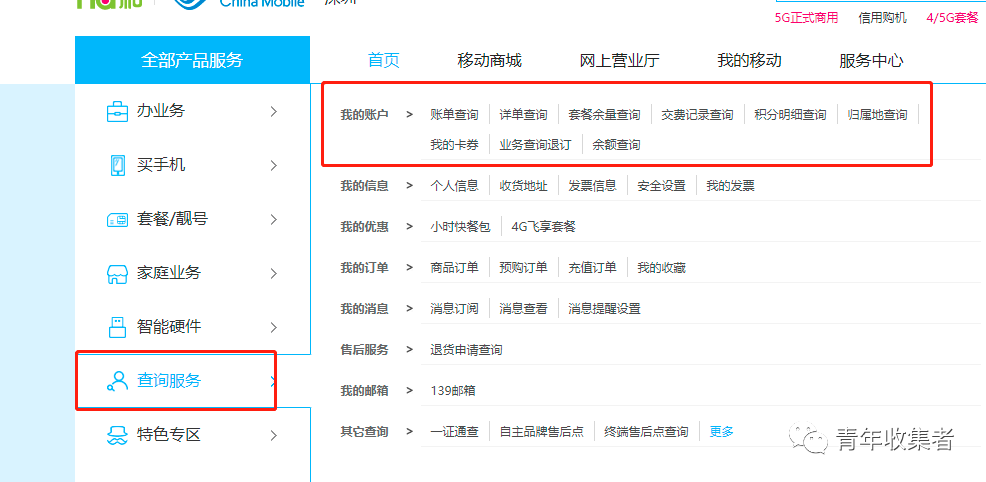Select 查询服务 in the sidebar
The height and width of the screenshot is (482, 986).
169,381
